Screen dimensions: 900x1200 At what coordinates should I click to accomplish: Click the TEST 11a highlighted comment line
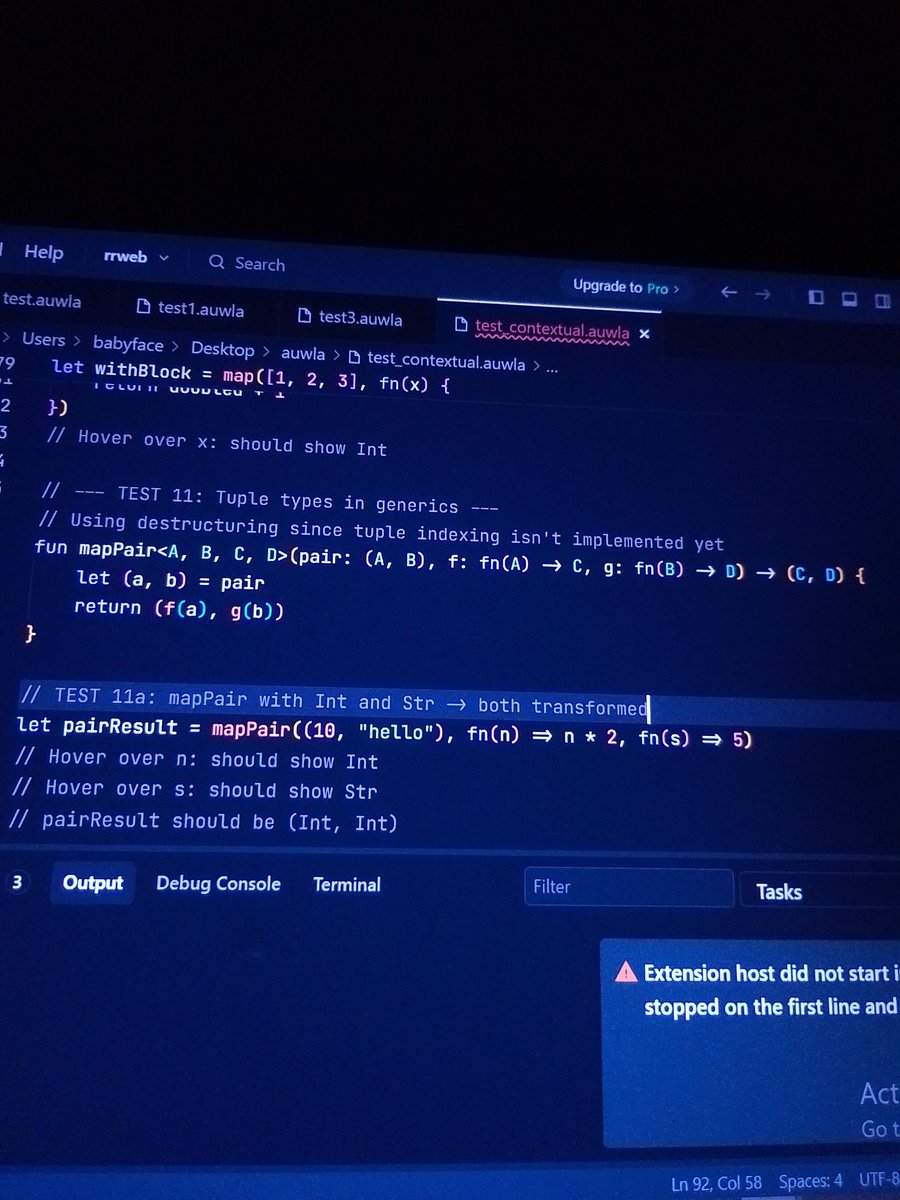335,702
